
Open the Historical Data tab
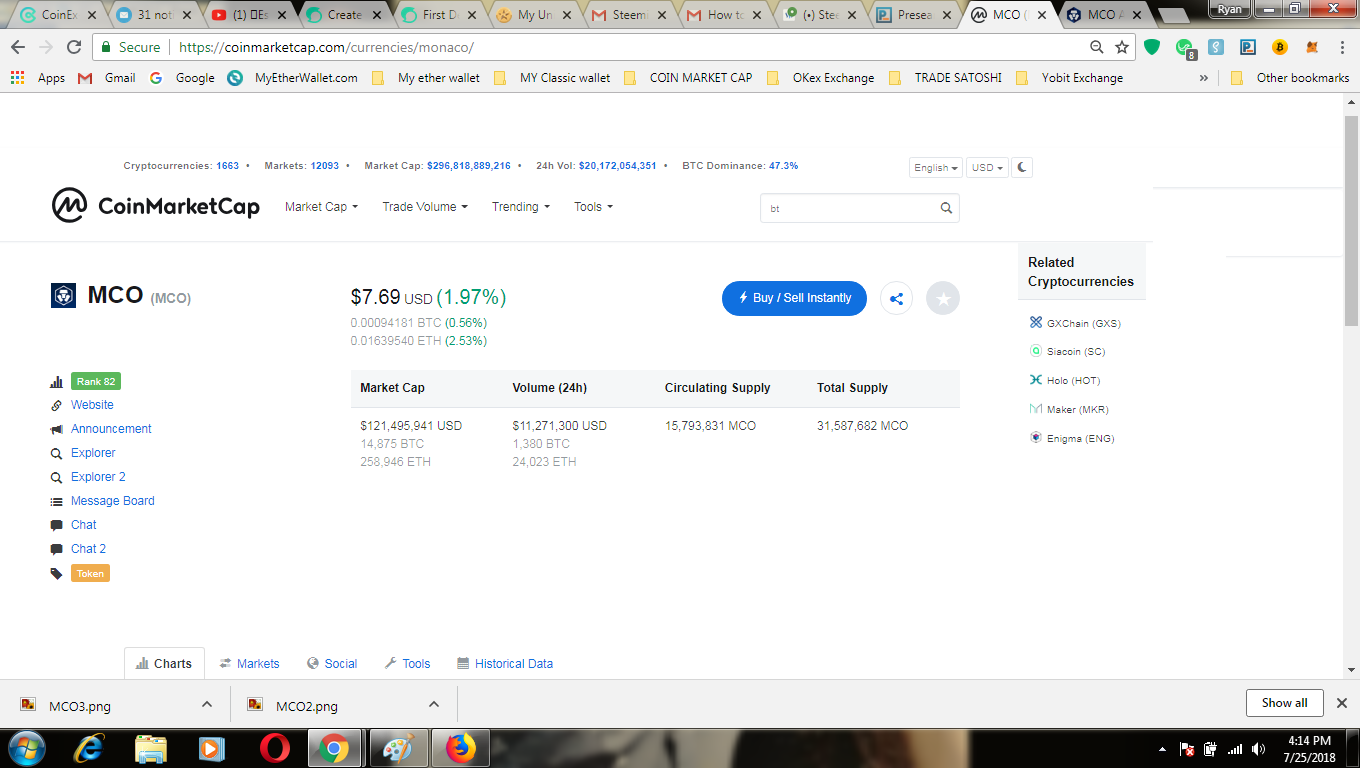[505, 663]
